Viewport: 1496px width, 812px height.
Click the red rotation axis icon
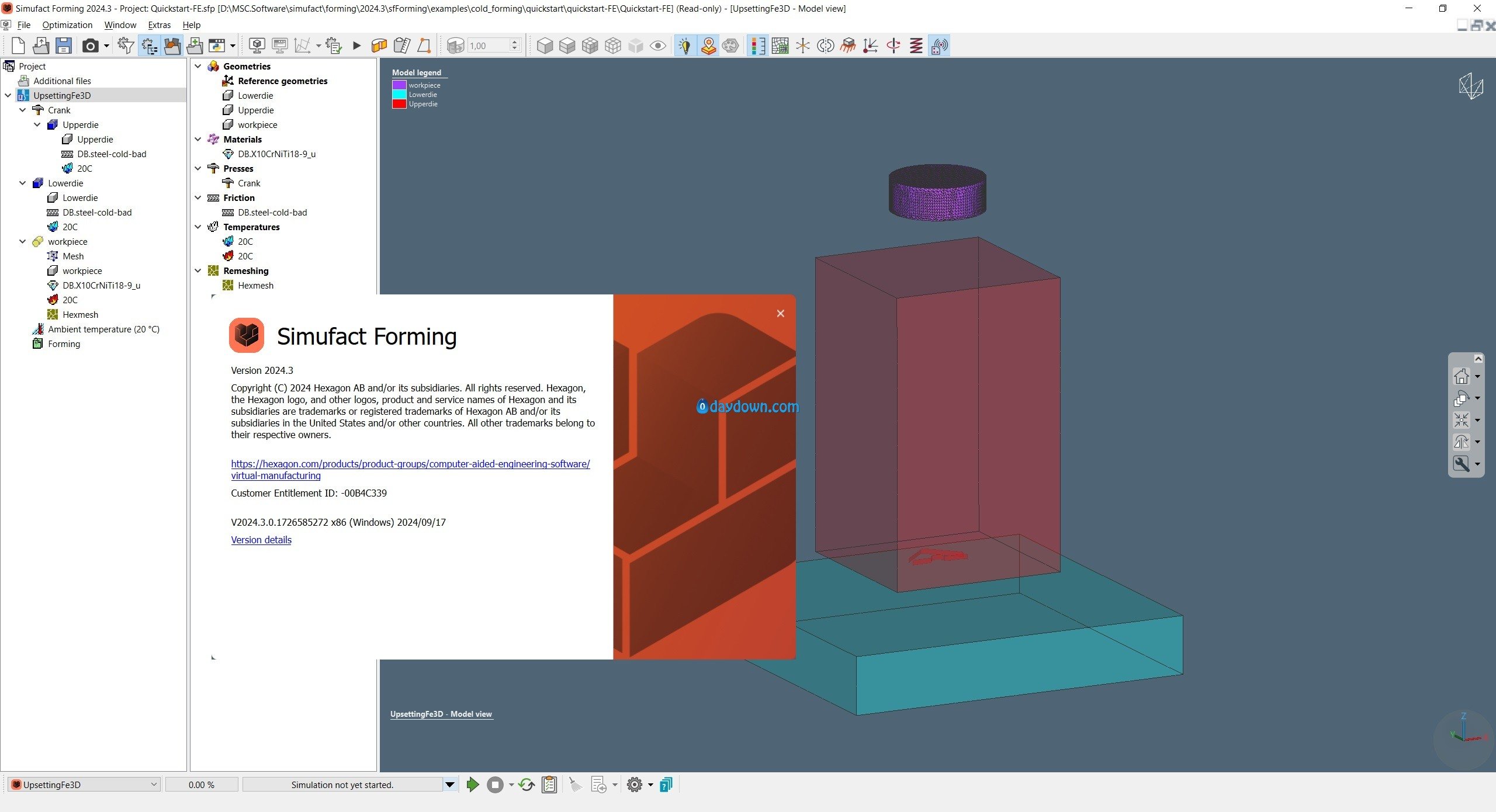tap(894, 46)
